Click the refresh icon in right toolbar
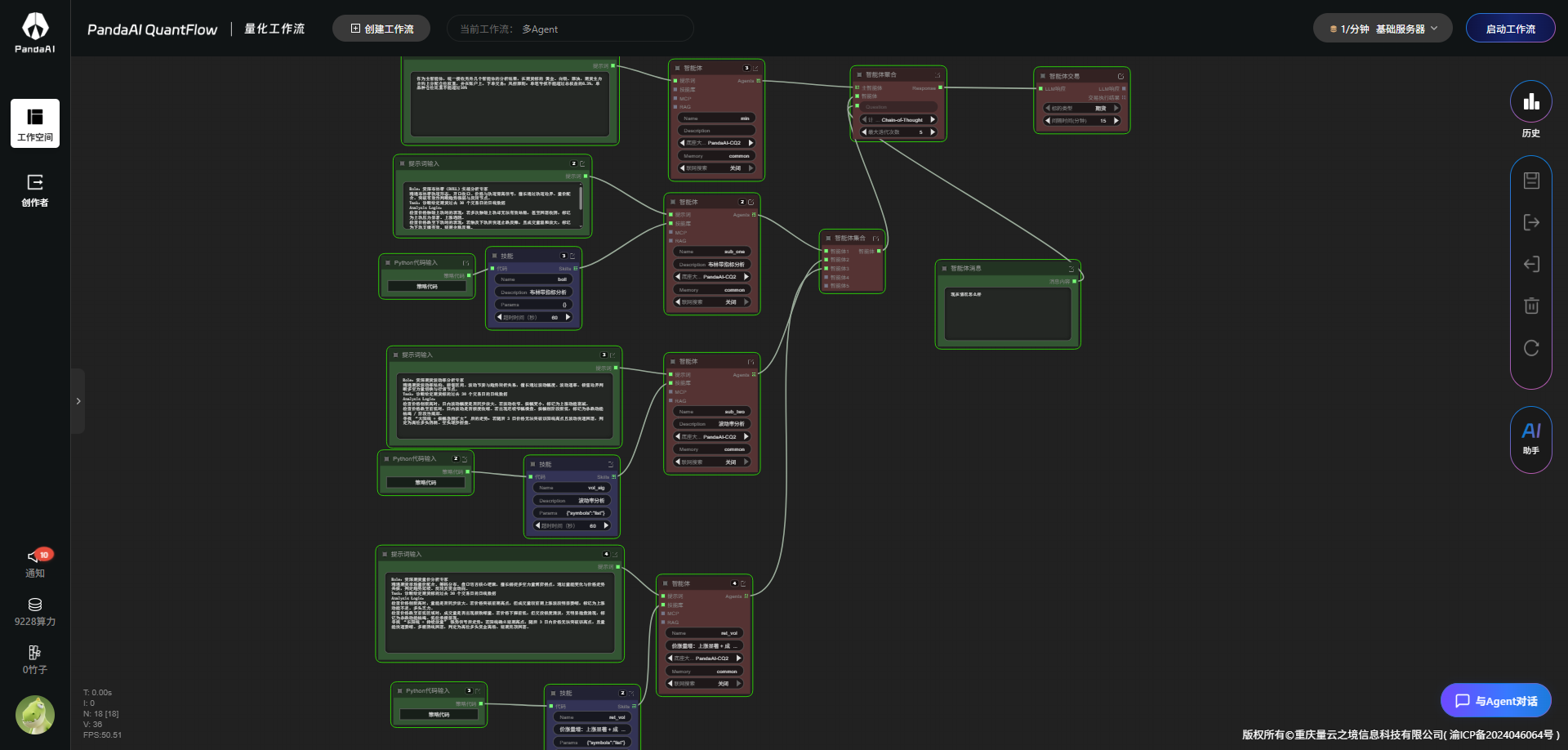This screenshot has height=750, width=1568. [x=1531, y=348]
